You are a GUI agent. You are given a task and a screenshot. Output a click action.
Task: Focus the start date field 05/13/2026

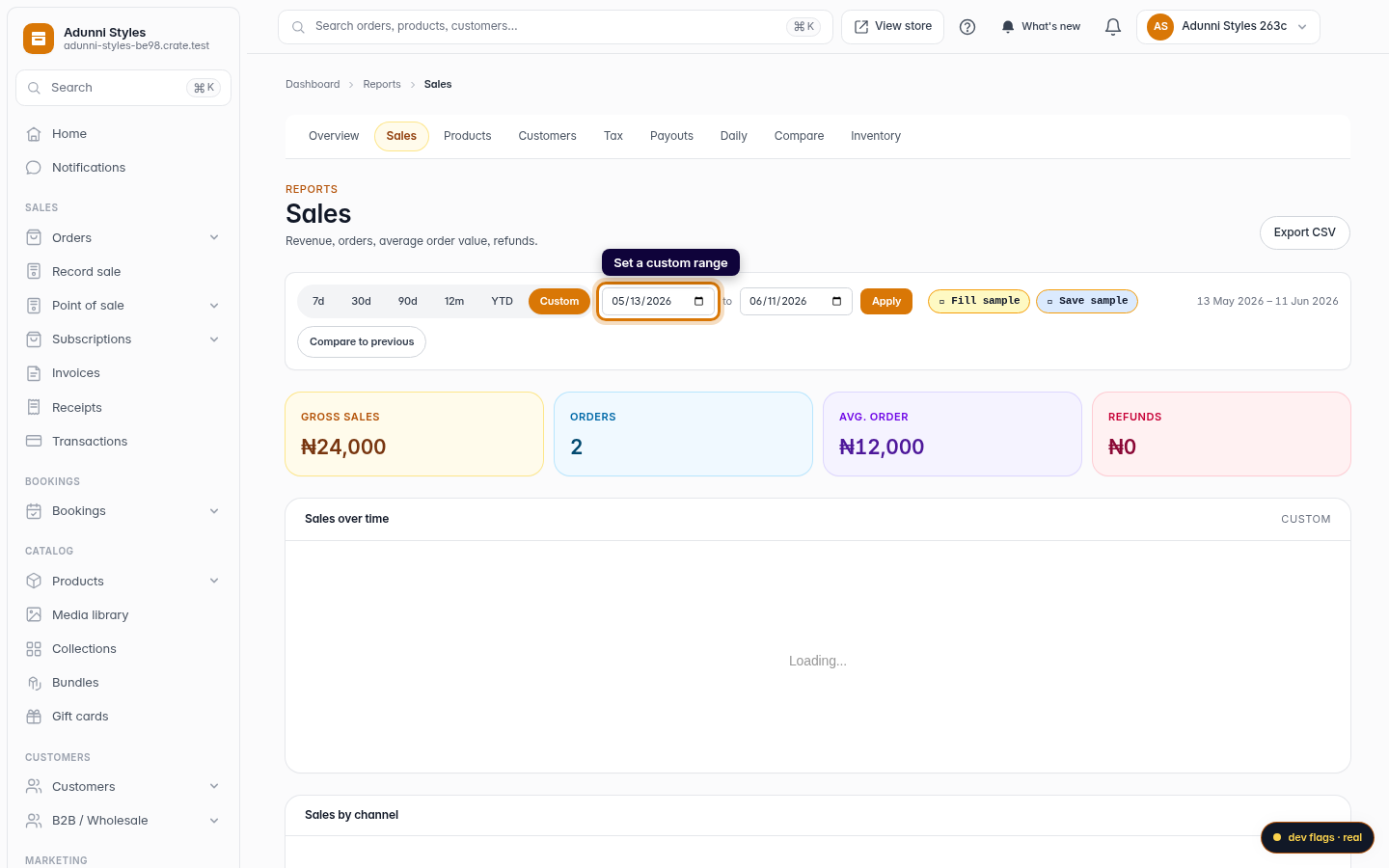click(x=659, y=302)
